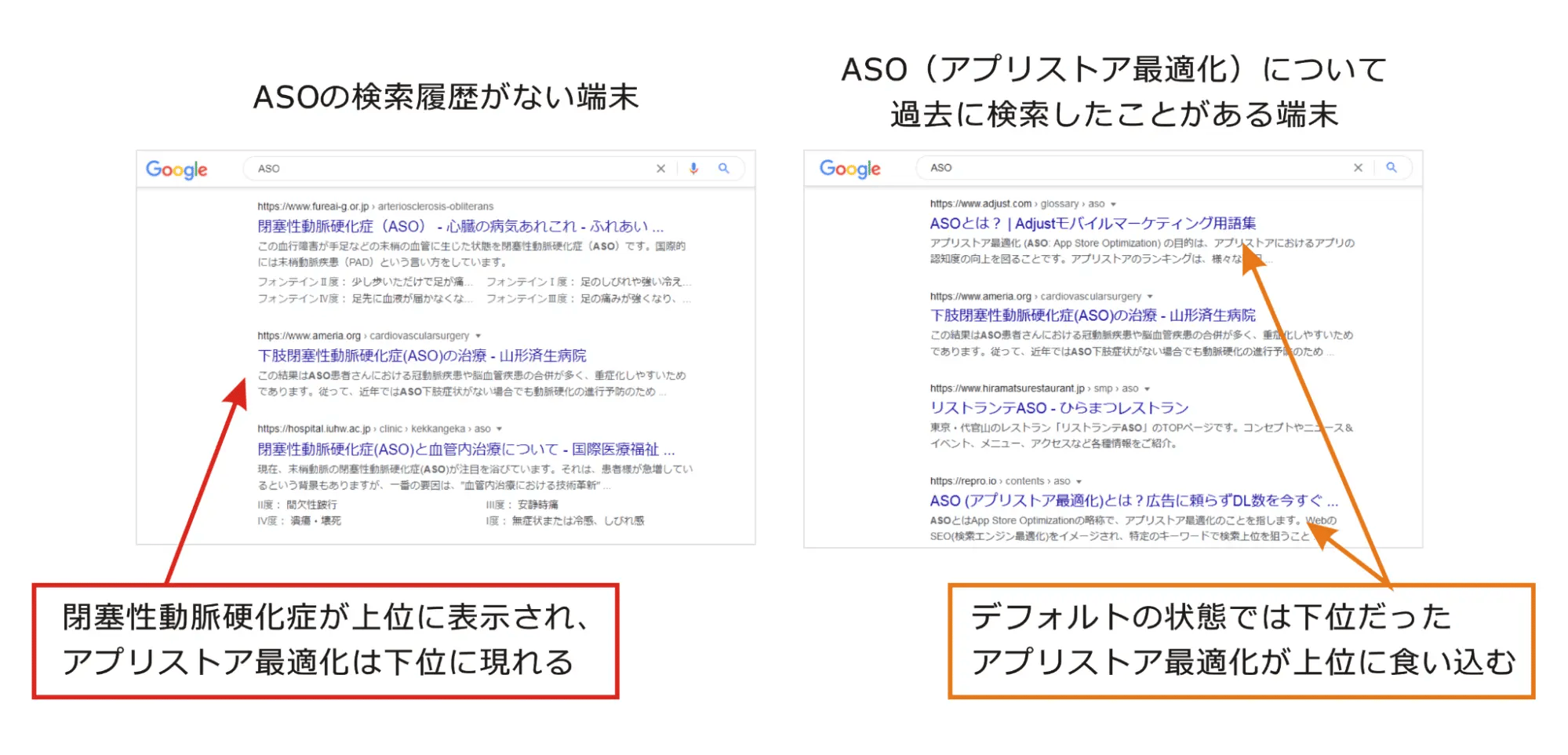Open the Adjustモバイルマーケティング用語集 link
The width and height of the screenshot is (1568, 755).
point(1091,223)
